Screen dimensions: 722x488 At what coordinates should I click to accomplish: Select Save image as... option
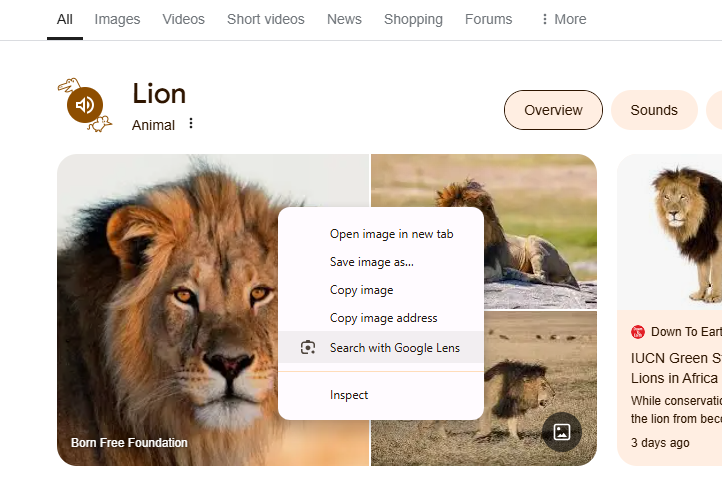point(381,262)
